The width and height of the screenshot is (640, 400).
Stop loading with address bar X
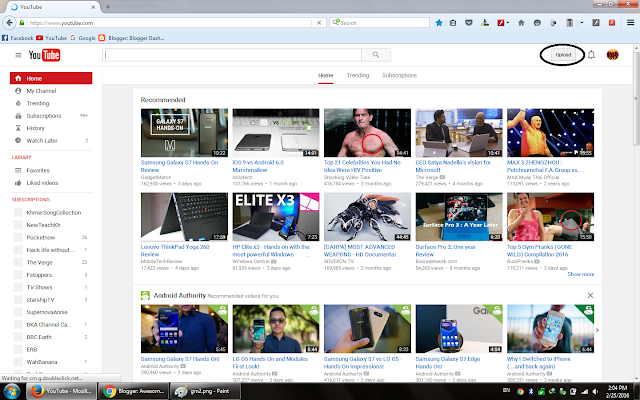319,23
